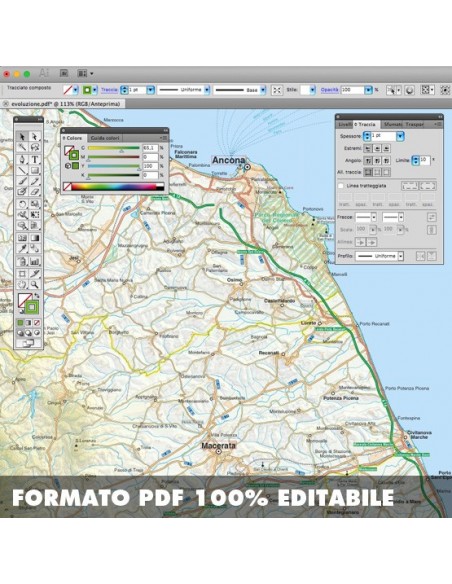Select the Scale tool
Screen dimensions: 452x584
pyautogui.click(x=35, y=204)
